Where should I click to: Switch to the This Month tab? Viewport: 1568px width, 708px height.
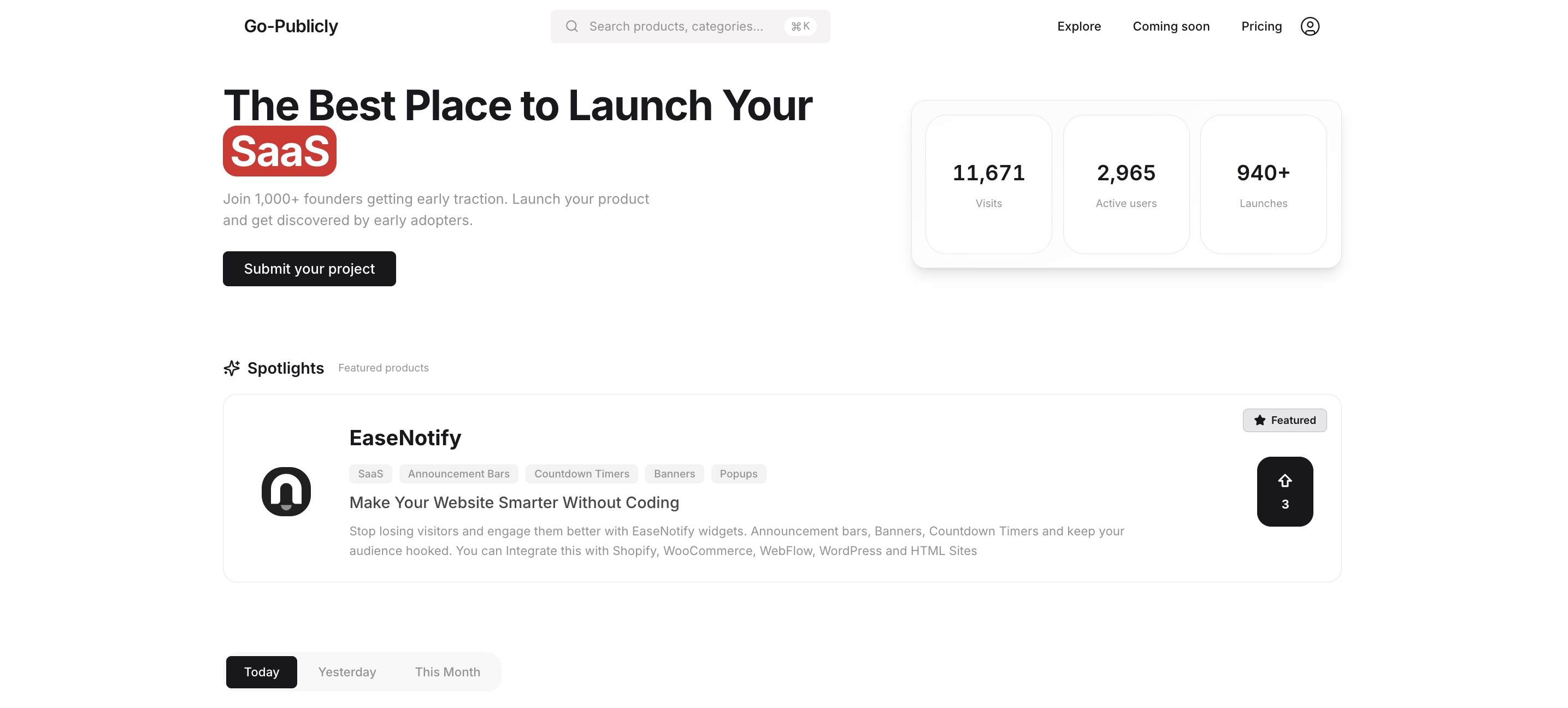(x=447, y=671)
